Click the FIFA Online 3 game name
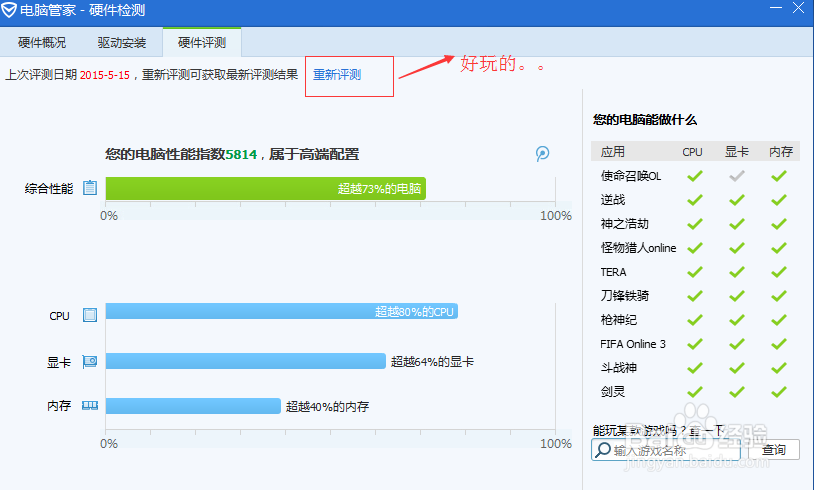814x490 pixels. click(633, 344)
